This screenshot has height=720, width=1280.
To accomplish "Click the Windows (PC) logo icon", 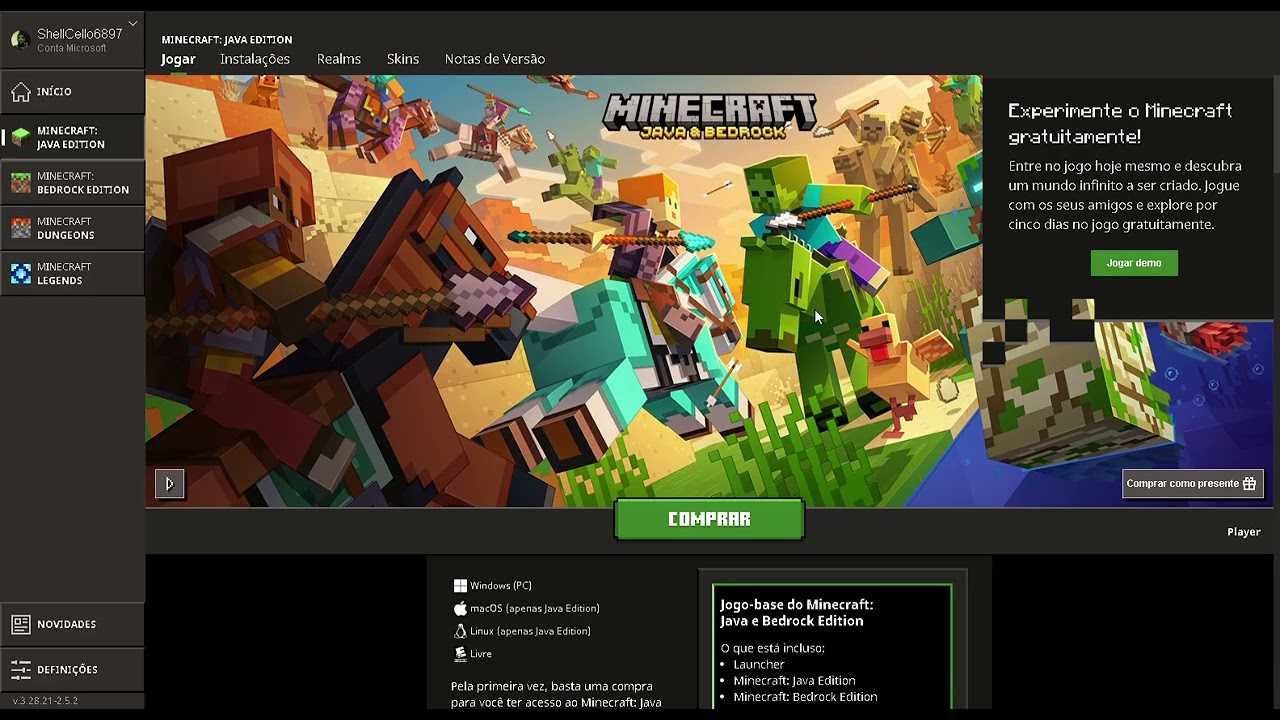I will point(460,586).
